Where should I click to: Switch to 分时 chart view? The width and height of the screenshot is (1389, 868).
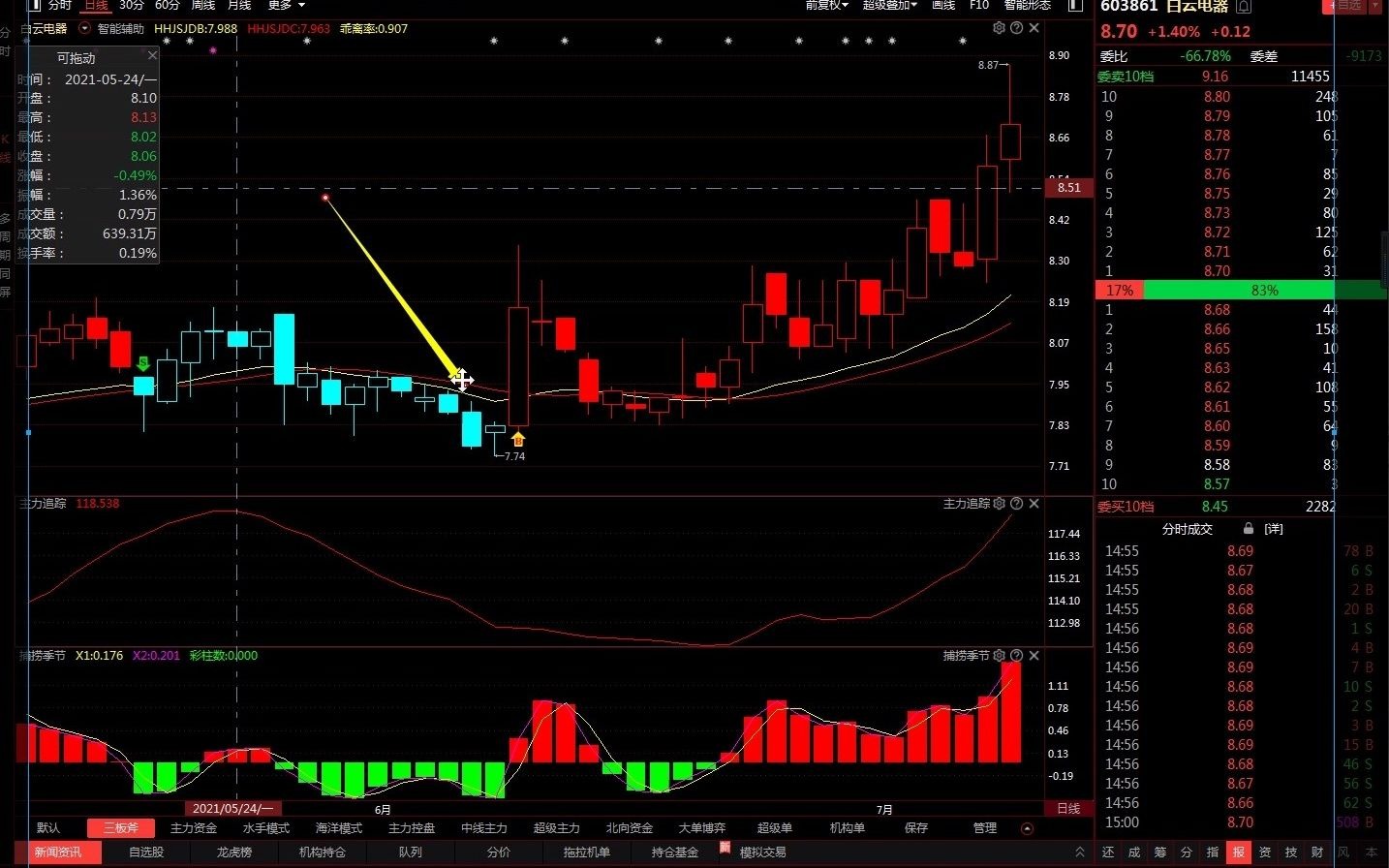point(59,5)
